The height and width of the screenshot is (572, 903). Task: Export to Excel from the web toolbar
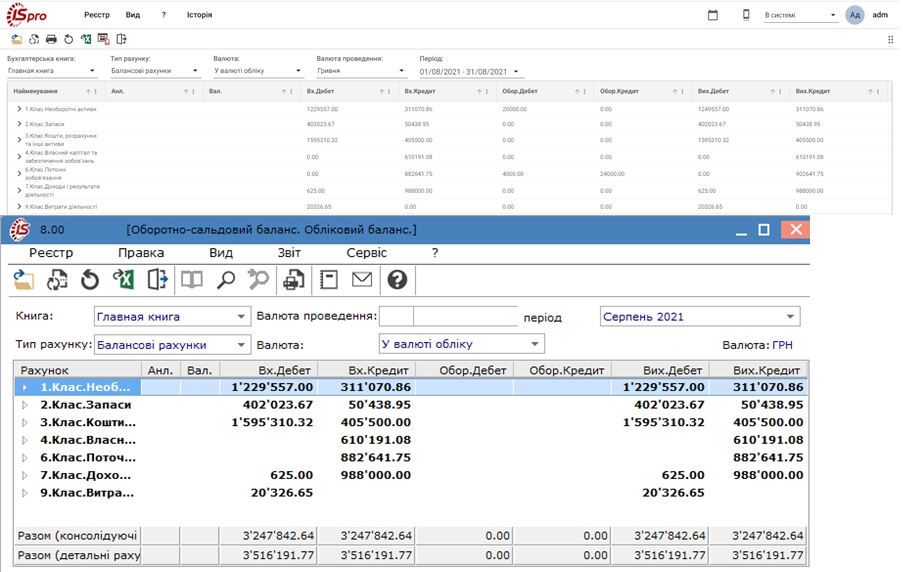pos(86,39)
